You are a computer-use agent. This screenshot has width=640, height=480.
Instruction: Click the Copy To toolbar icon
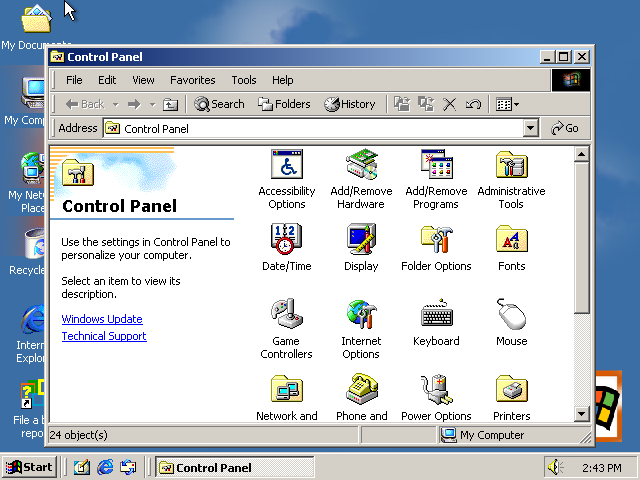426,104
